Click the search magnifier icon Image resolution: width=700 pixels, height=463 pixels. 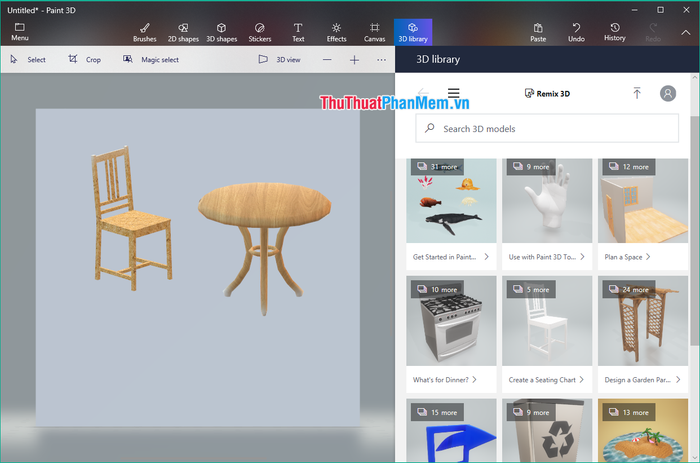(429, 128)
